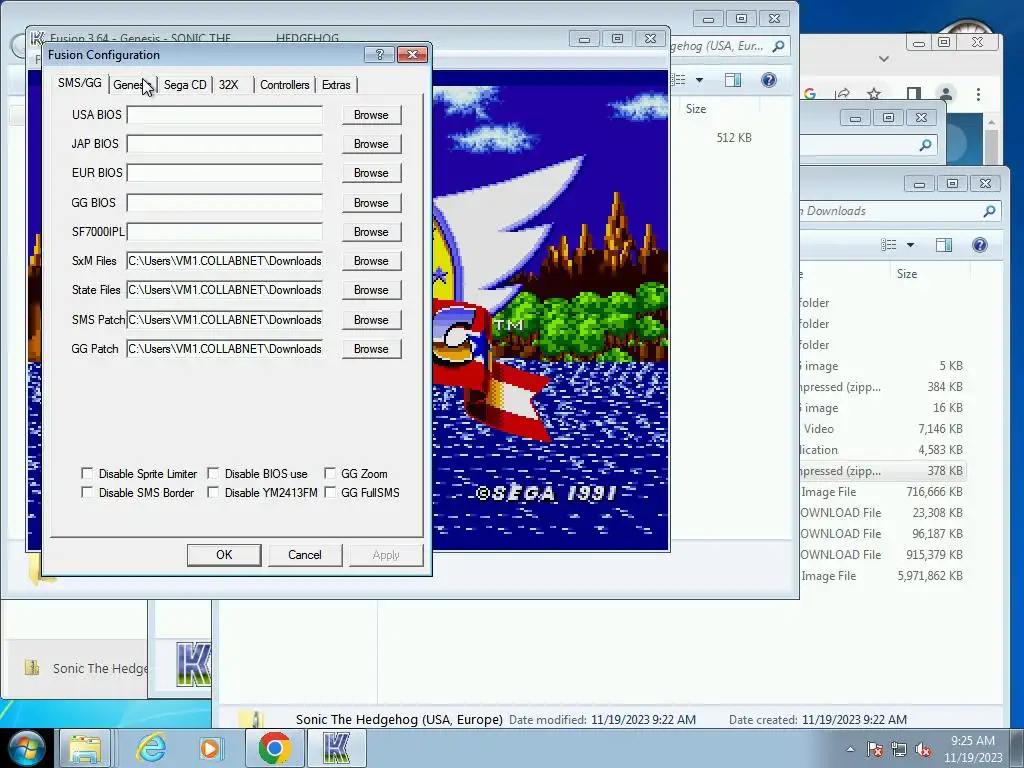Viewport: 1024px width, 768px height.
Task: Open help in the Sonic folder Explorer window
Action: 769,80
